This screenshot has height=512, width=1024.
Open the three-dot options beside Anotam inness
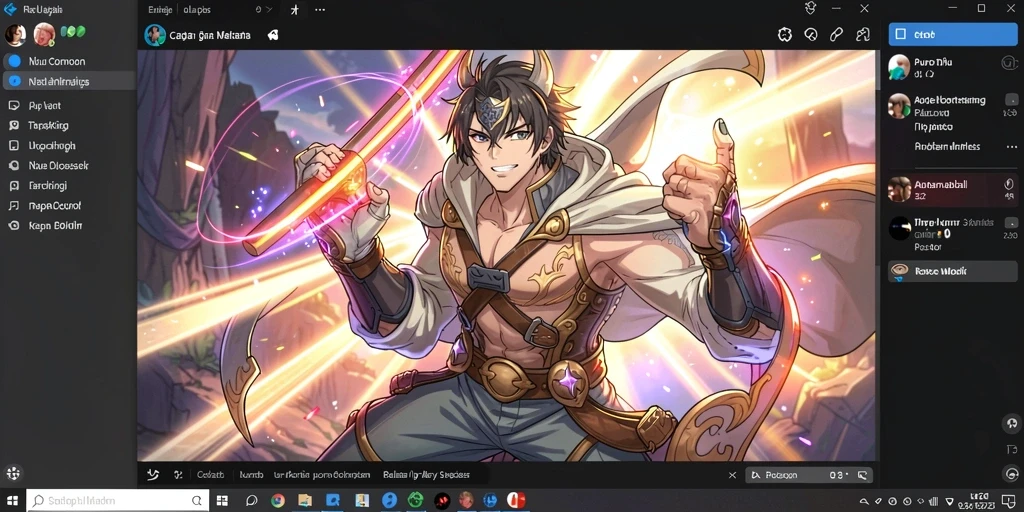click(1012, 147)
